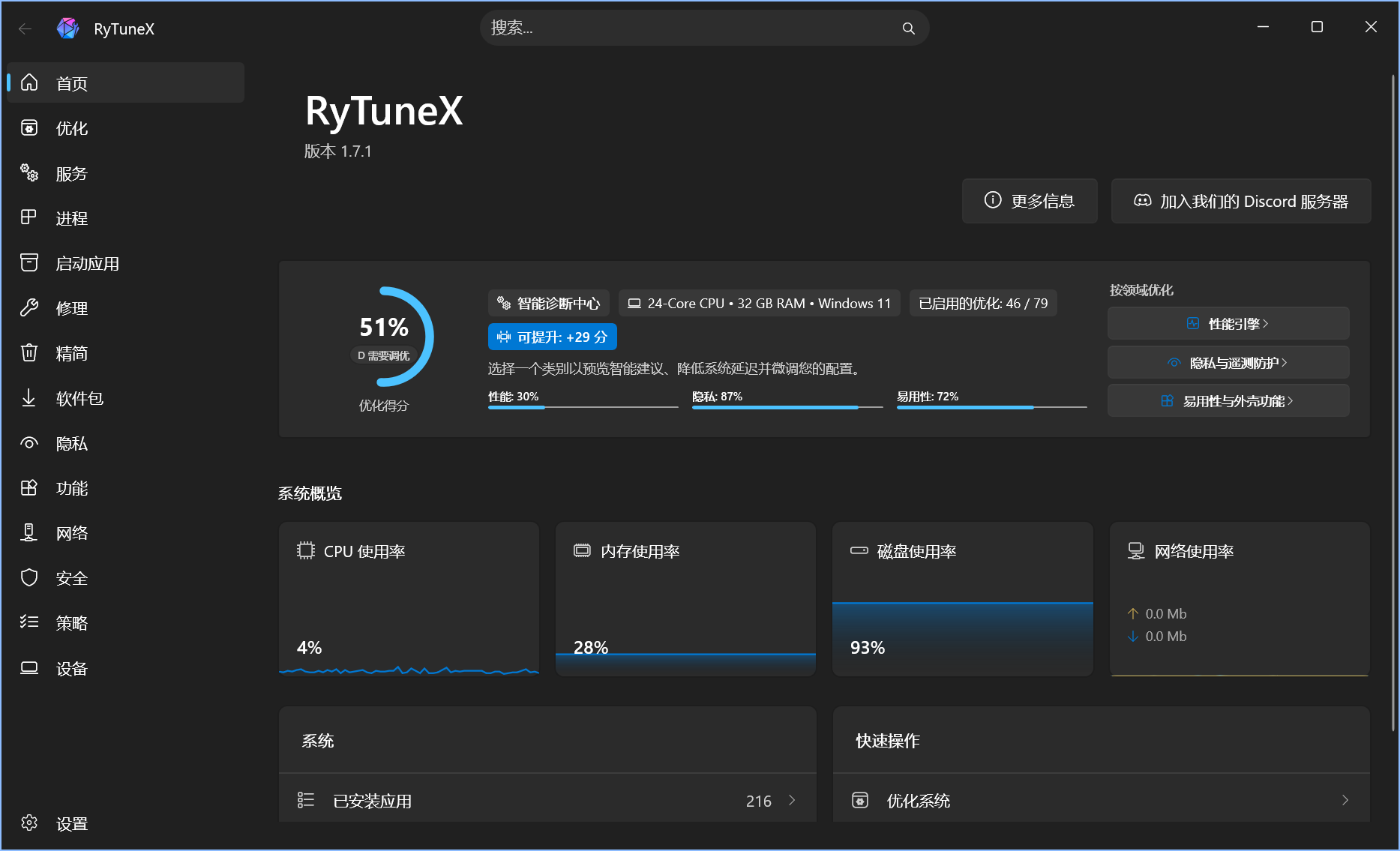Click the 可提升: +29 分 badge
1400x851 pixels.
coord(553,337)
